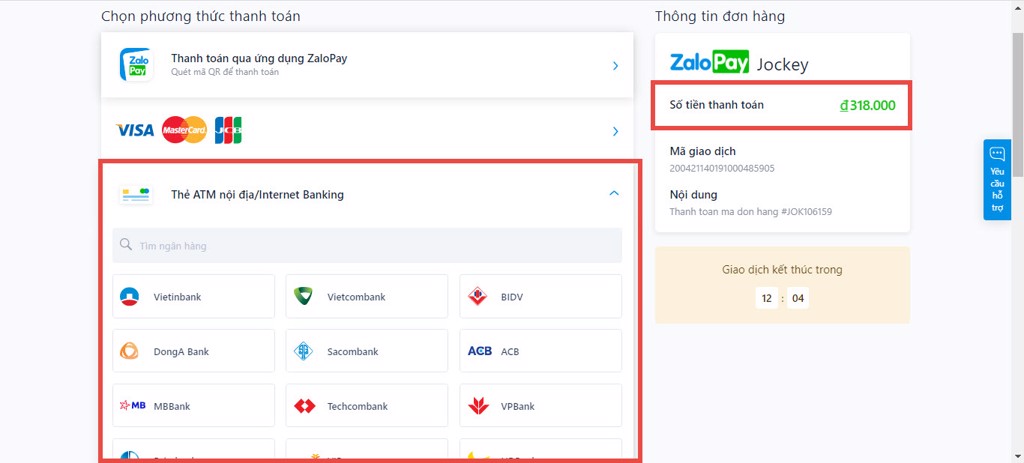The width and height of the screenshot is (1024, 463).
Task: Open Yêu cầu hỗ trợ support tab
Action: coord(997,180)
